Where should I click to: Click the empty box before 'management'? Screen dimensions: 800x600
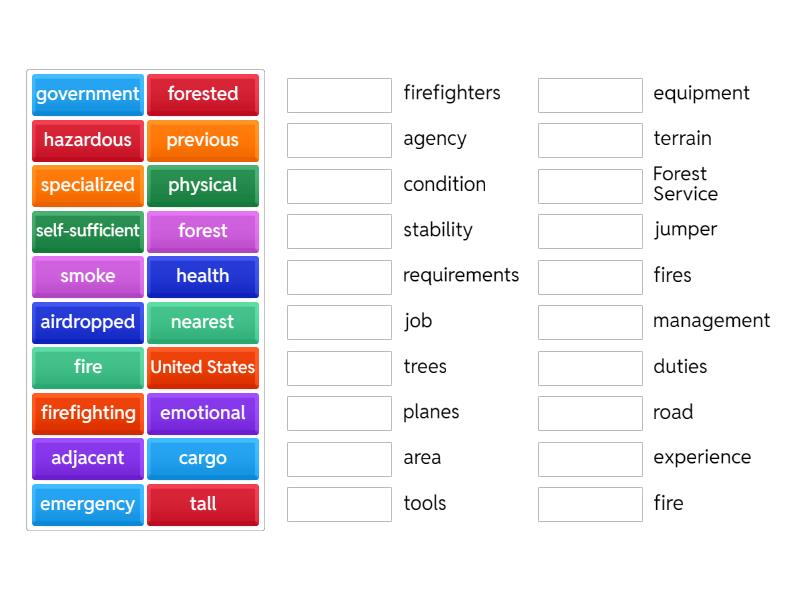(590, 322)
